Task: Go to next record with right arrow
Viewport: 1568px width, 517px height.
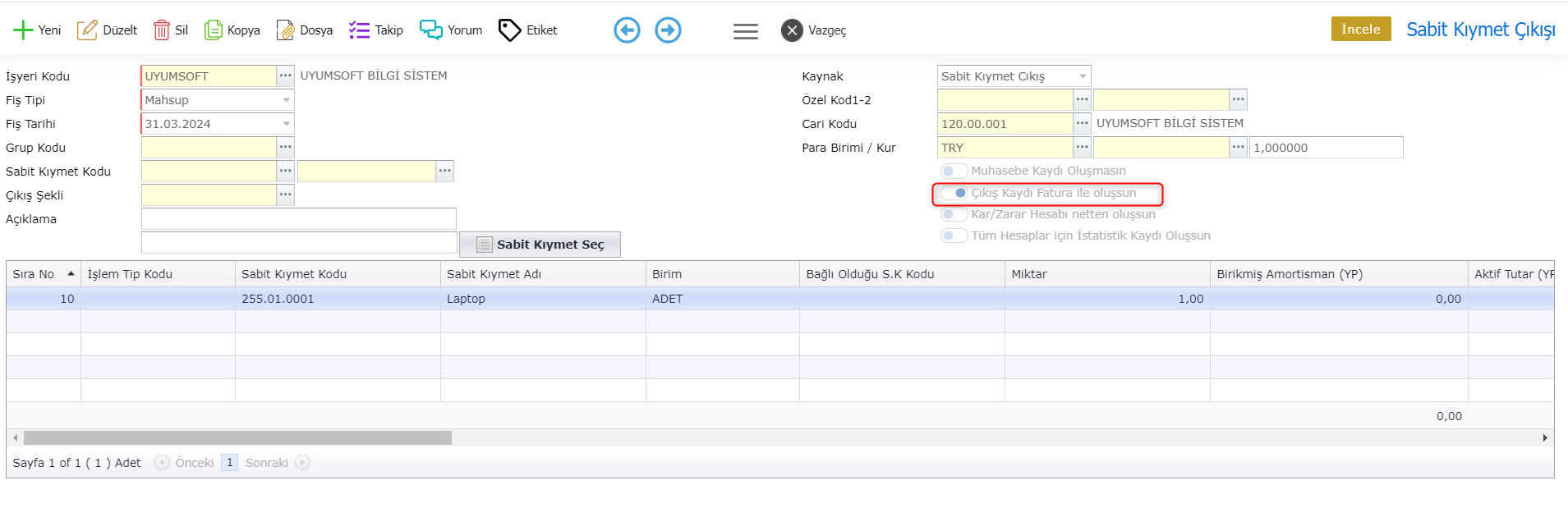Action: point(668,30)
